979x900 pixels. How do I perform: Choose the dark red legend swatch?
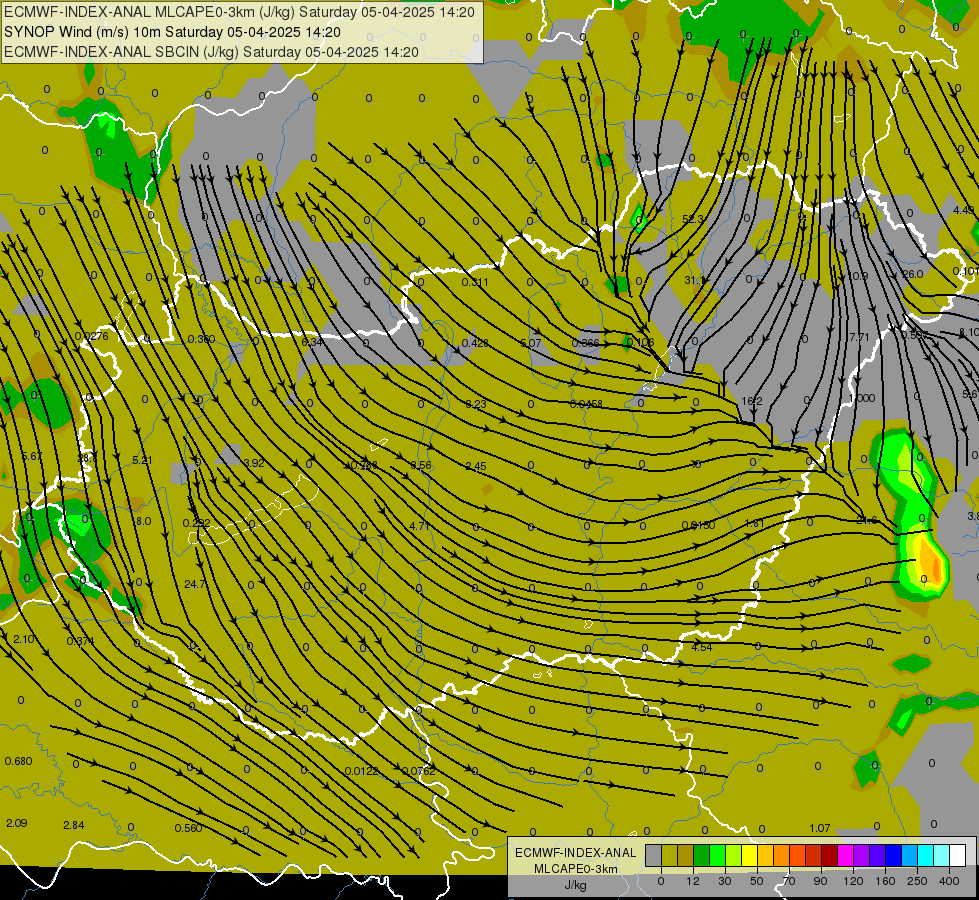pyautogui.click(x=829, y=856)
